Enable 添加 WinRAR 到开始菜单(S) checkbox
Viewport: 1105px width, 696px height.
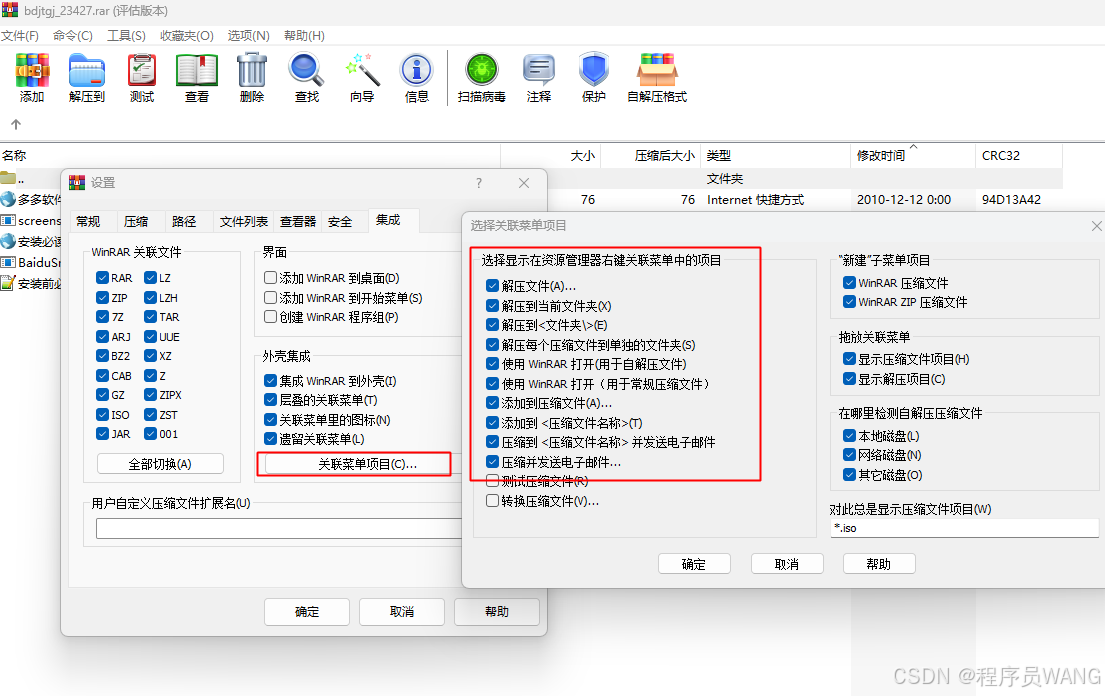point(270,297)
